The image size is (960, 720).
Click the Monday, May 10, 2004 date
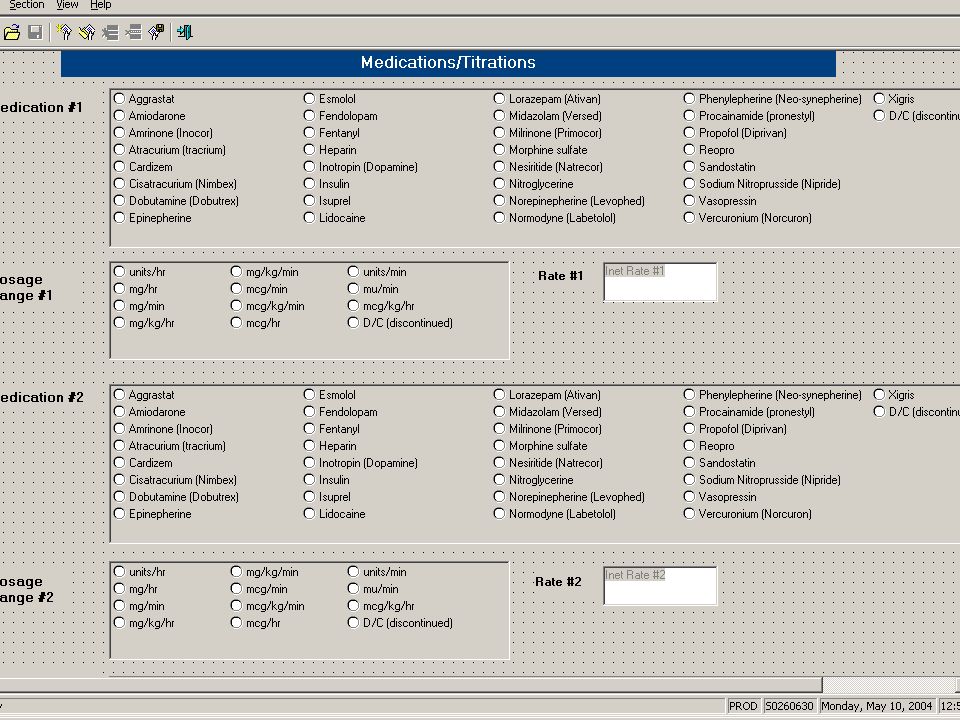tap(876, 706)
